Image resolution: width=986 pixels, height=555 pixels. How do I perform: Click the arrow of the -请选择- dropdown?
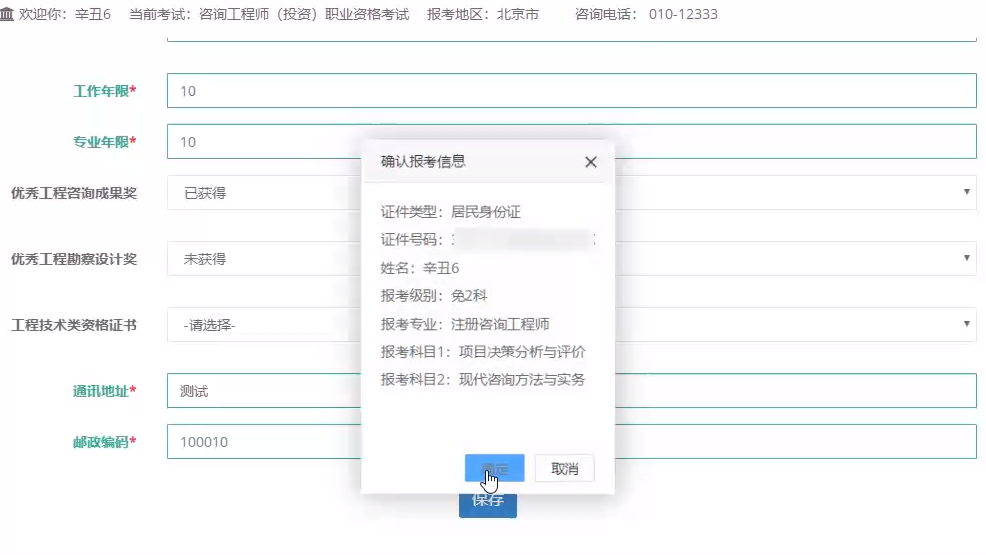(967, 324)
